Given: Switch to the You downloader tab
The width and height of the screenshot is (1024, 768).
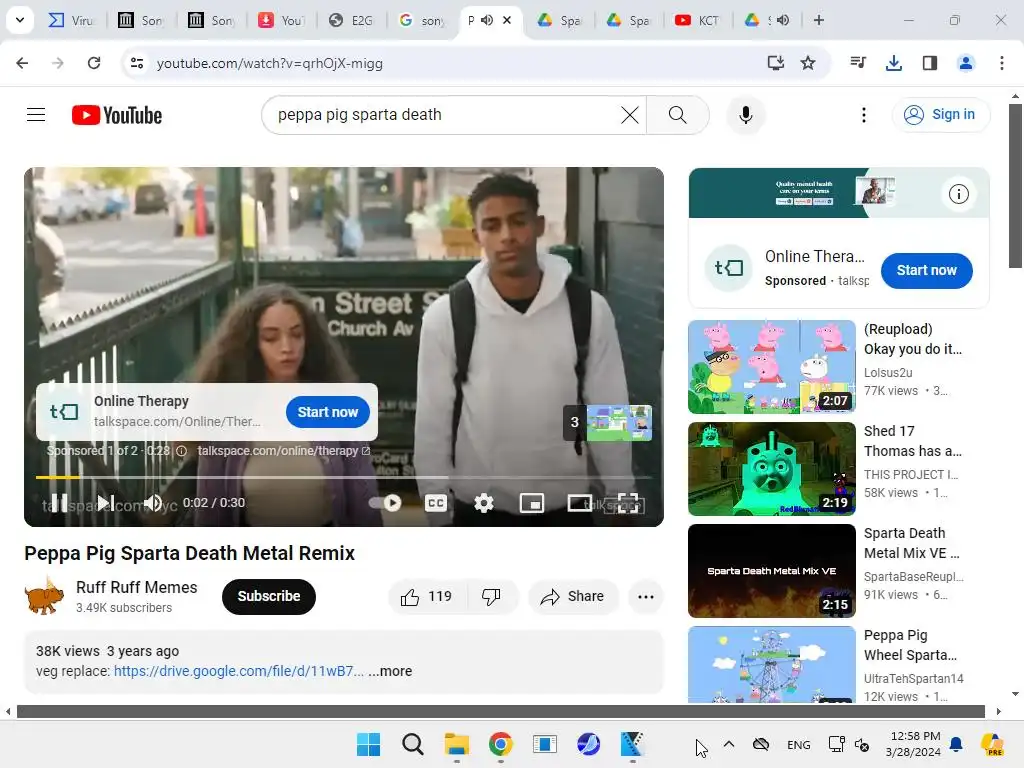Looking at the screenshot, I should [281, 20].
